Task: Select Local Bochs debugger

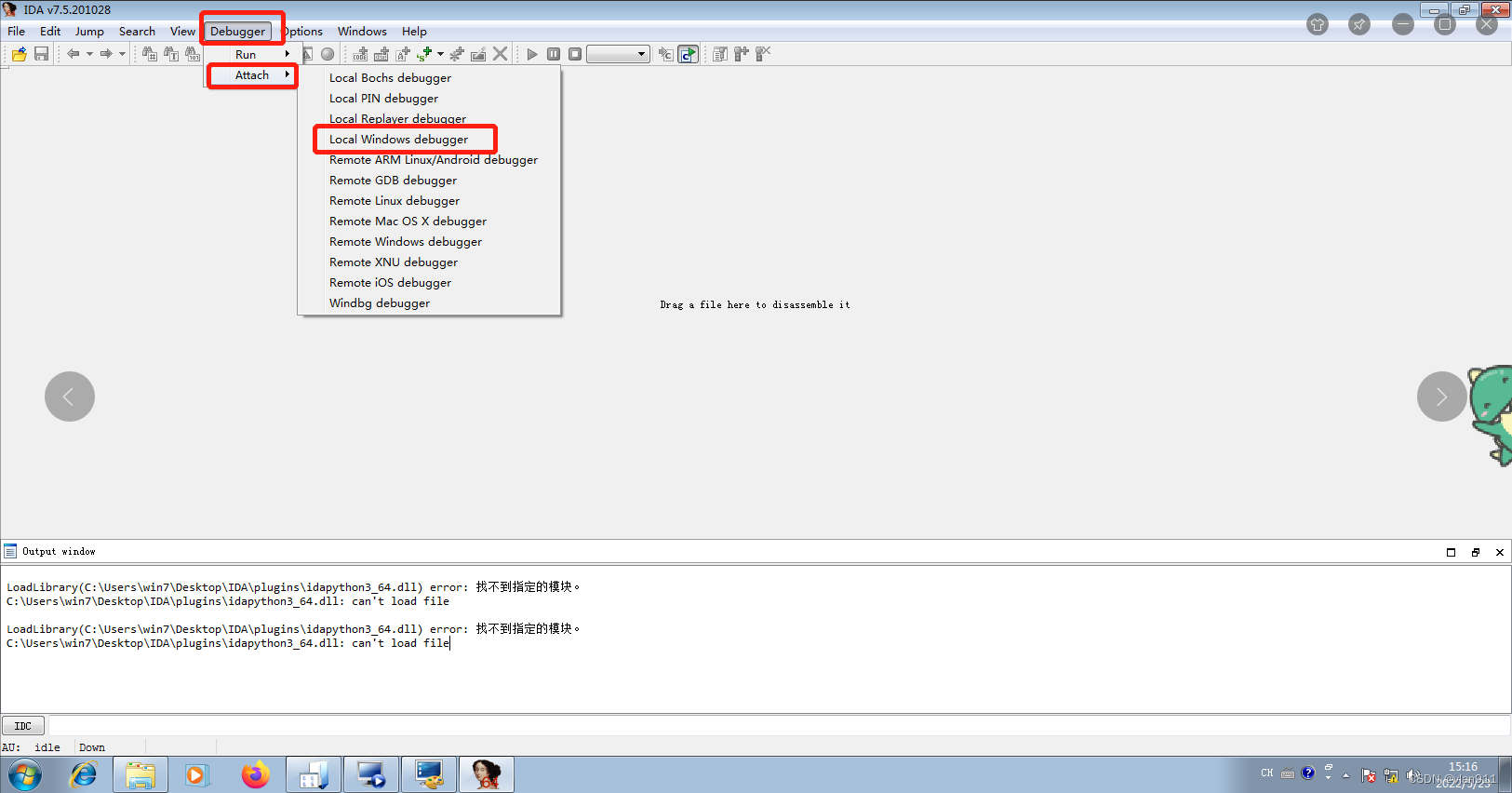Action: click(429, 77)
